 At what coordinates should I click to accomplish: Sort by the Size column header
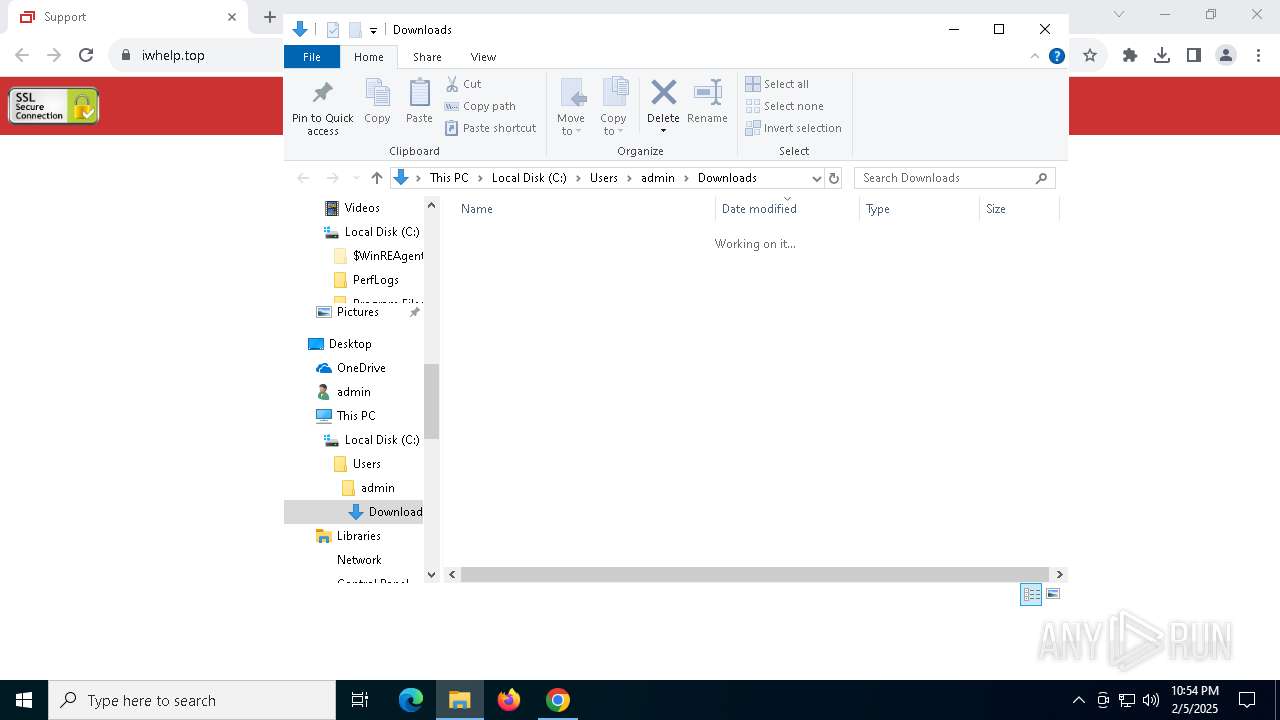click(x=1019, y=209)
